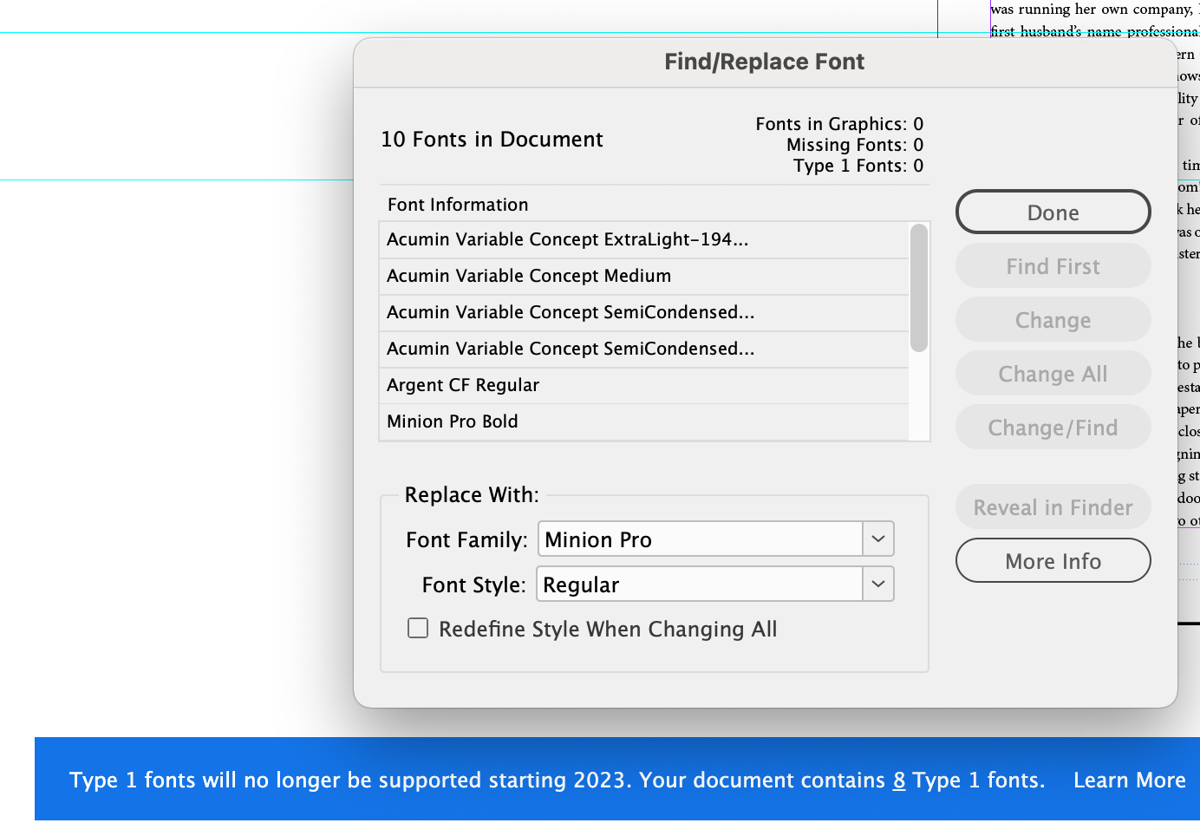
Task: Click the underlined 8 in Type 1 banner
Action: point(899,780)
